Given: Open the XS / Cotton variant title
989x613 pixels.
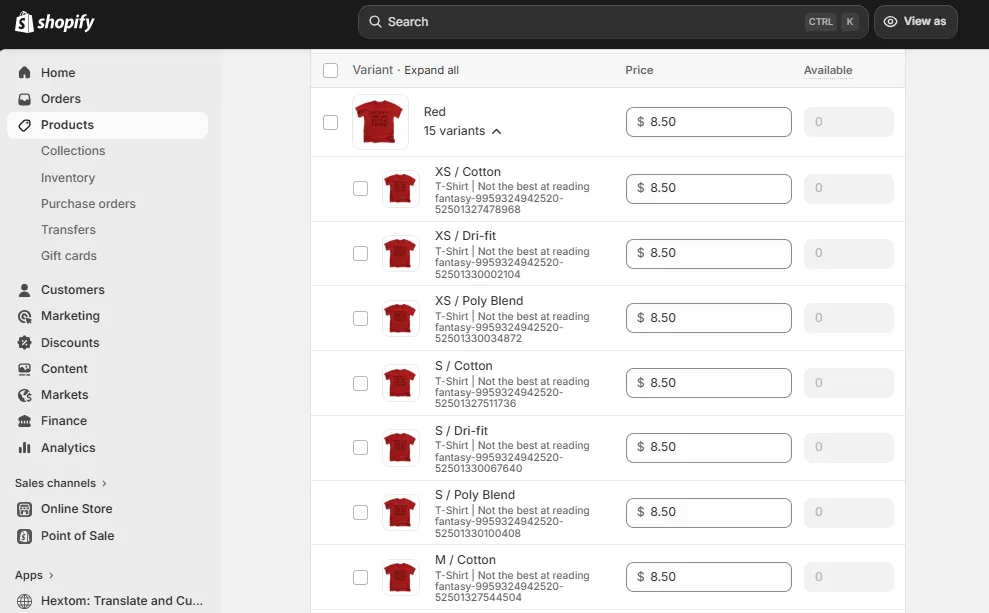Looking at the screenshot, I should pyautogui.click(x=467, y=172).
